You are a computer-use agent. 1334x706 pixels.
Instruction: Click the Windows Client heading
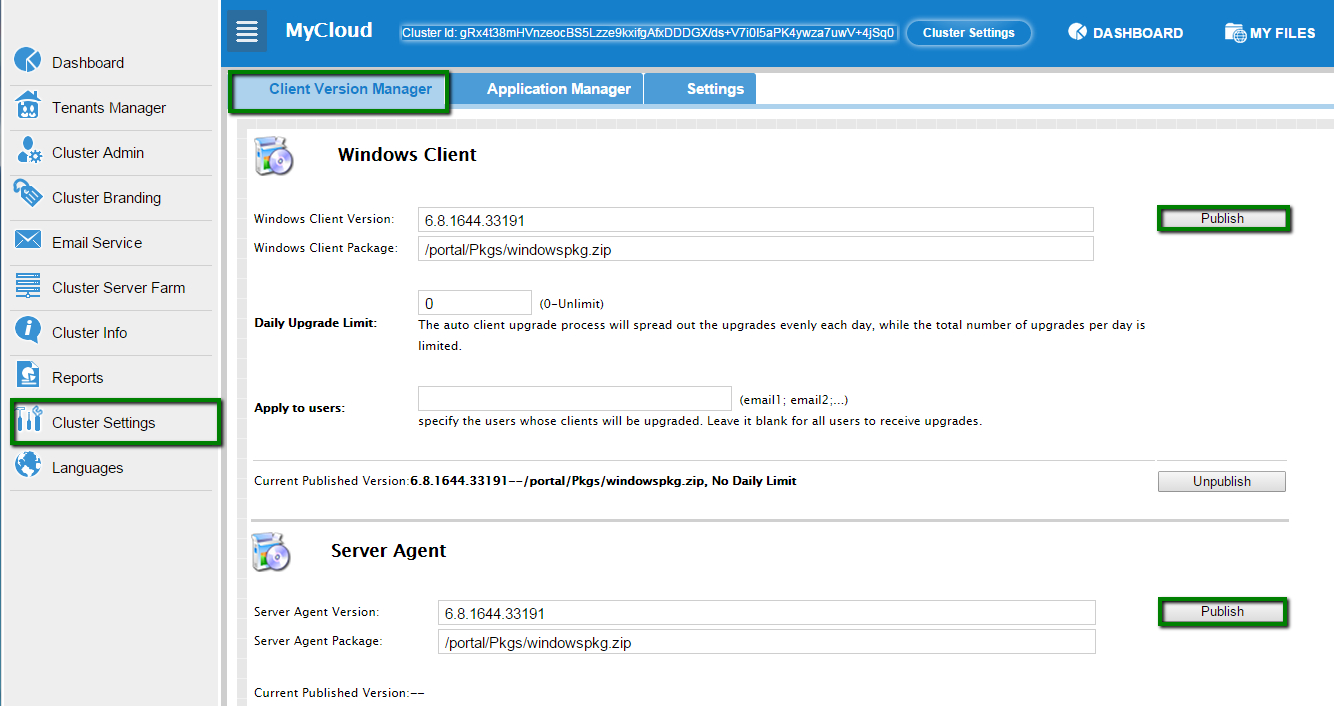point(407,155)
